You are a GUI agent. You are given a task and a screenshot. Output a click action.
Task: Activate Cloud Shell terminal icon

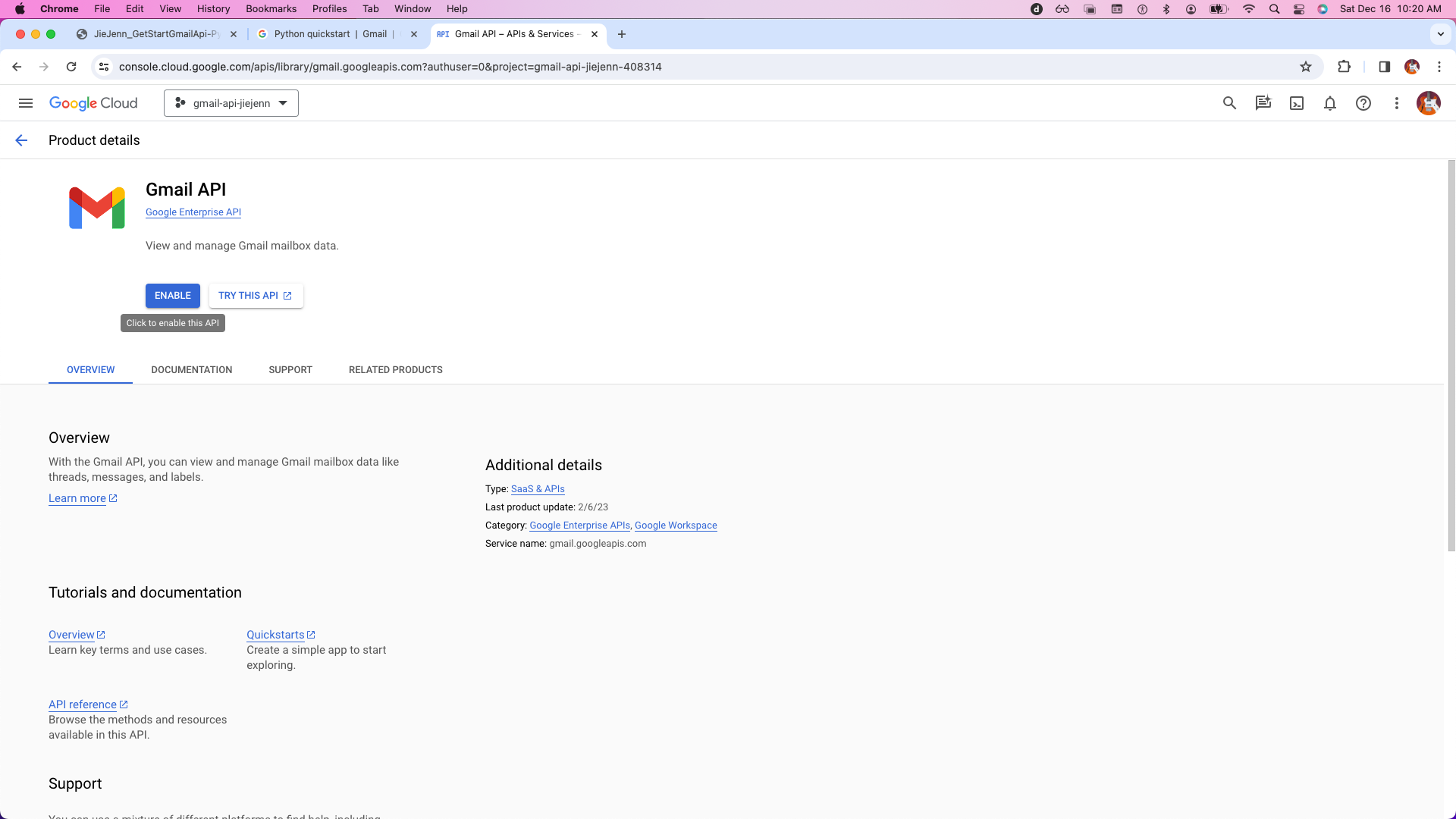[1297, 103]
